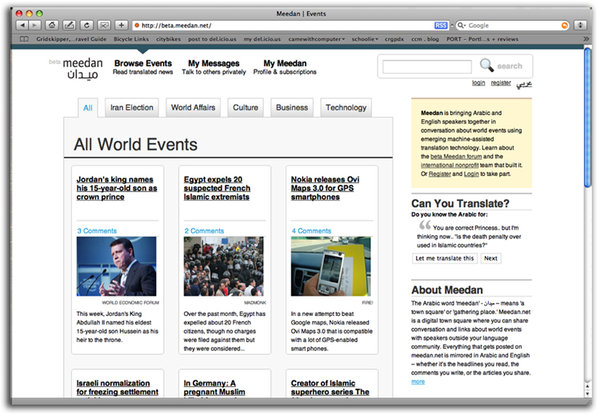Click the Let me translate this button

coord(445,258)
